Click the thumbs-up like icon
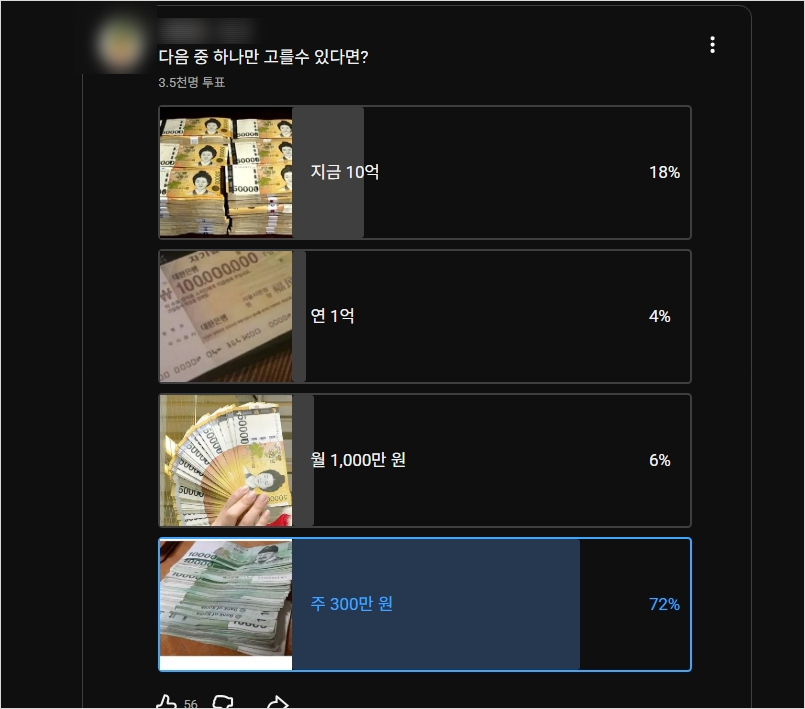 [x=166, y=702]
